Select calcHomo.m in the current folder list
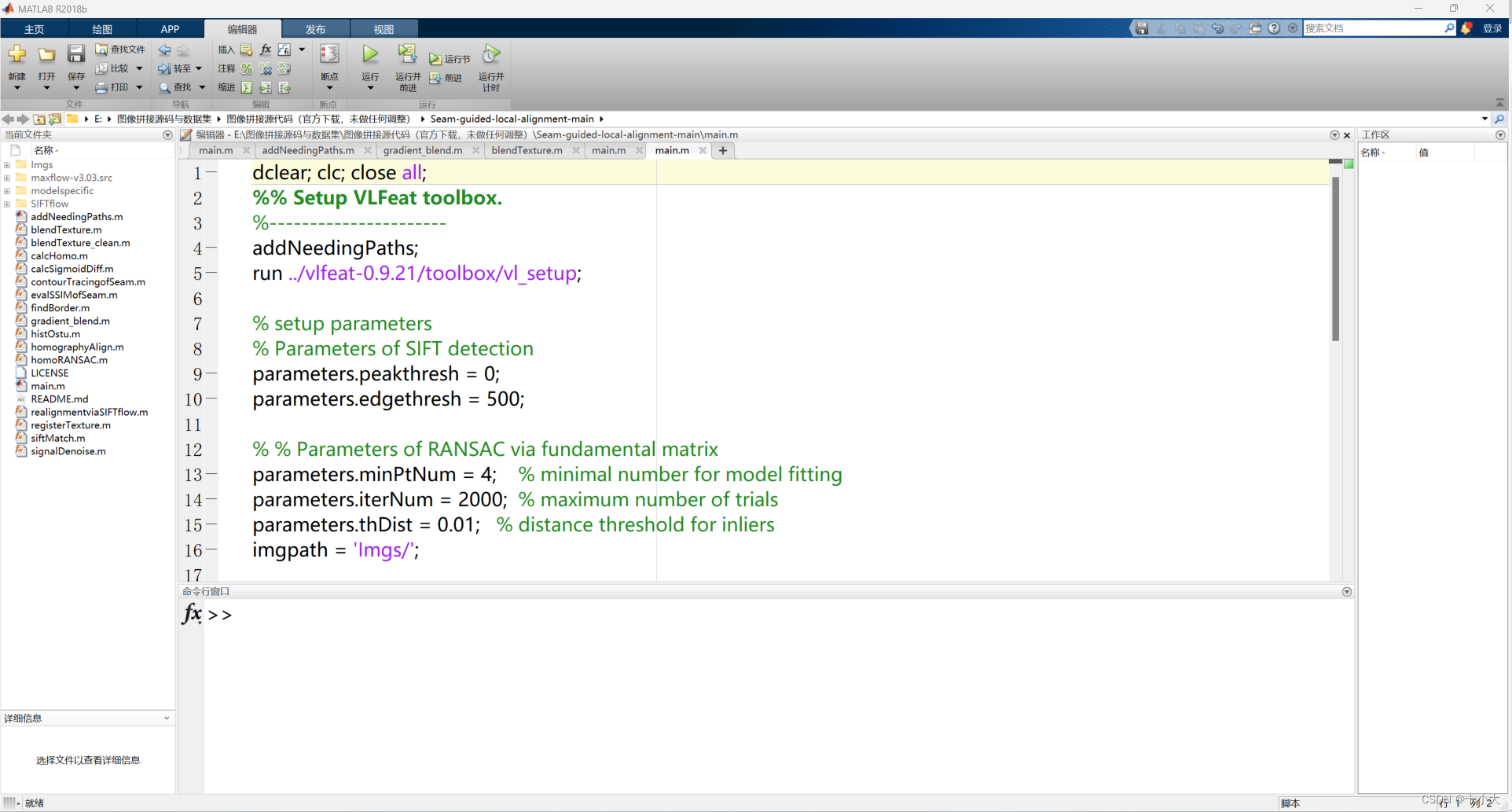 tap(59, 255)
